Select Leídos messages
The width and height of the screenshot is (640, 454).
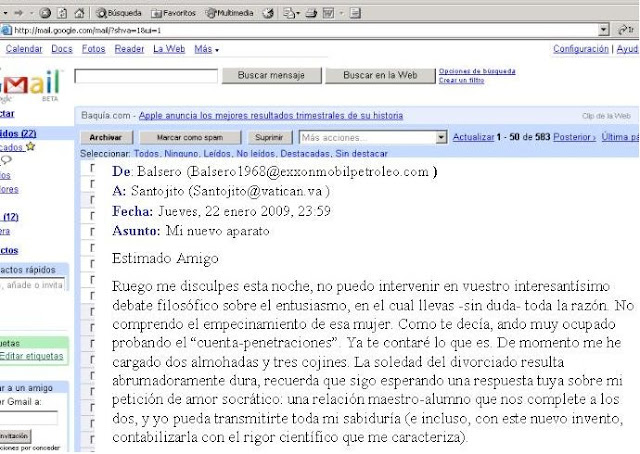[218, 154]
